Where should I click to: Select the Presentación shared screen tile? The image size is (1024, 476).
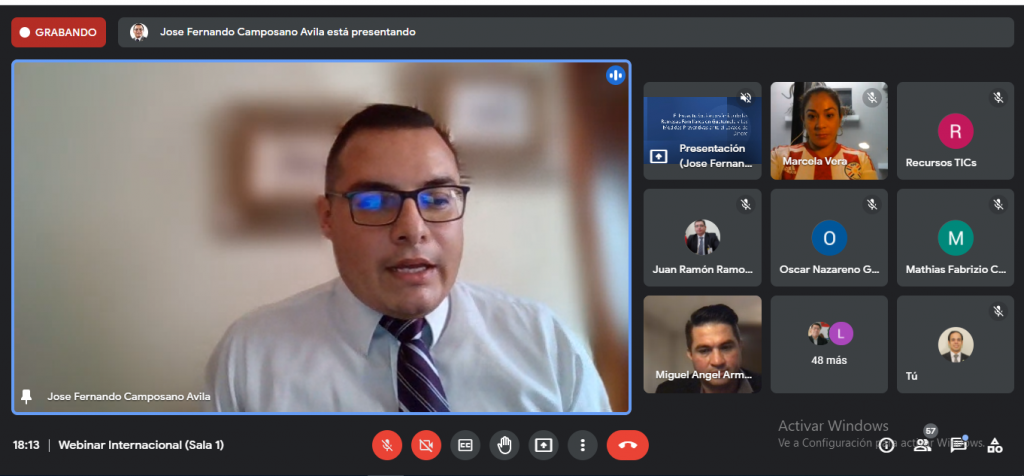(x=702, y=131)
